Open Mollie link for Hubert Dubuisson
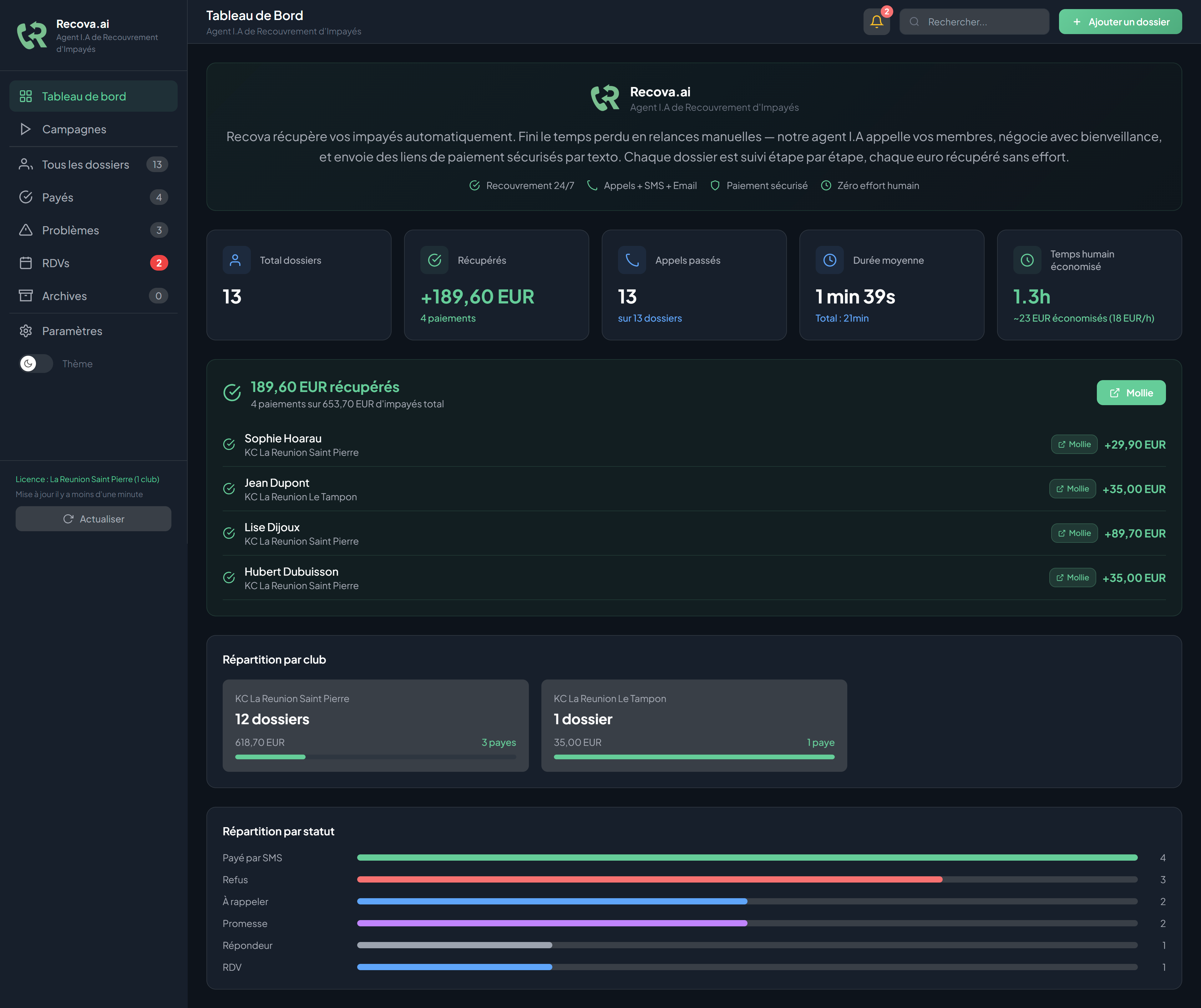Image resolution: width=1201 pixels, height=1008 pixels. pyautogui.click(x=1072, y=578)
